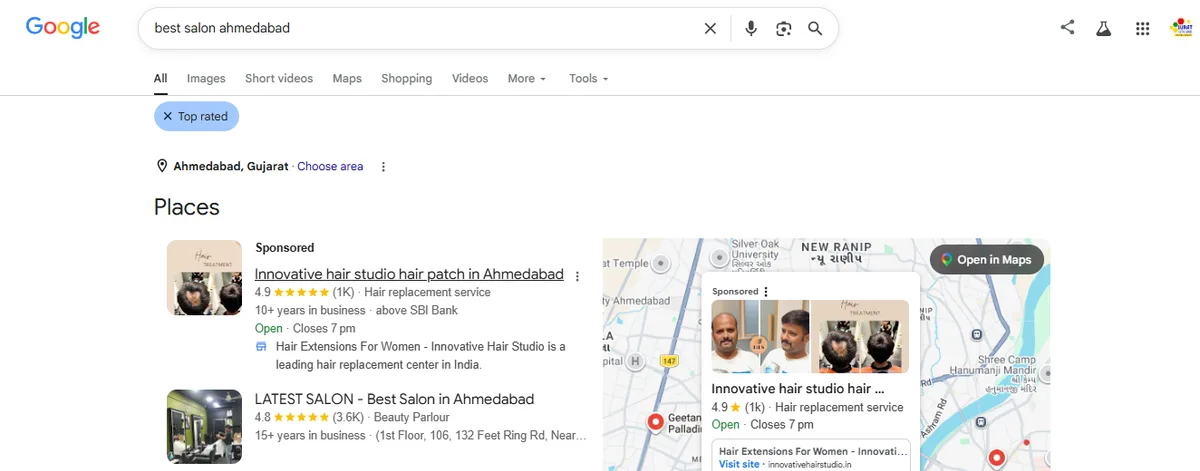Click Innovative hair studio 4.9 rating stars
Viewport: 1200px width, 471px height.
click(301, 293)
